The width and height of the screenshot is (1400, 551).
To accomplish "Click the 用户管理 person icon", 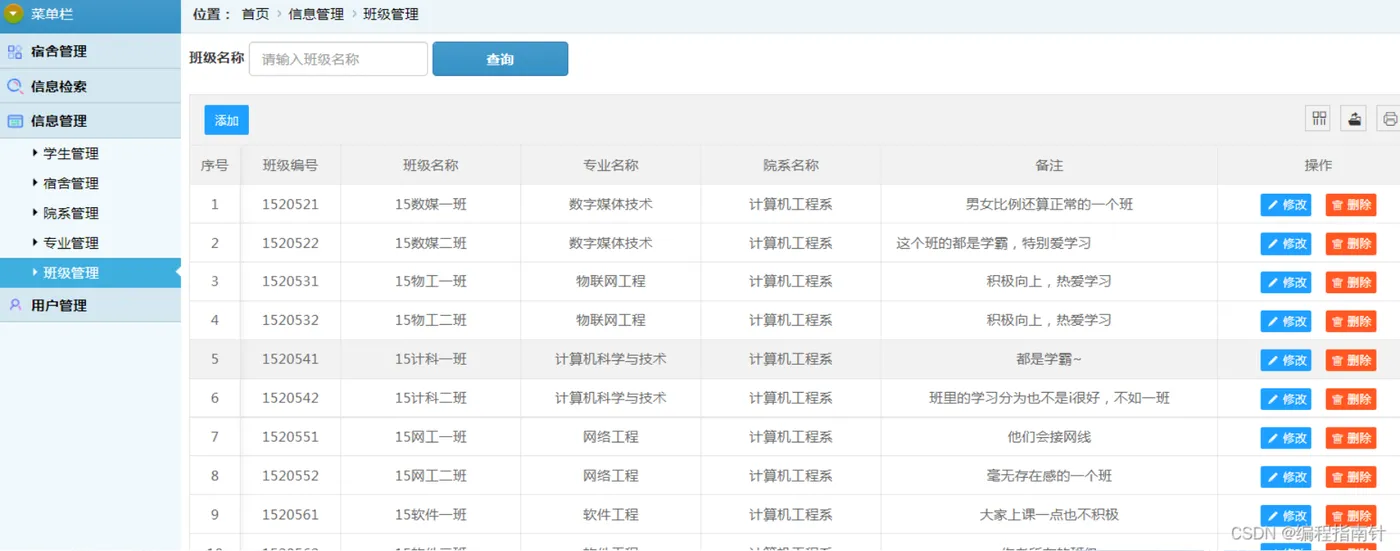I will [15, 305].
